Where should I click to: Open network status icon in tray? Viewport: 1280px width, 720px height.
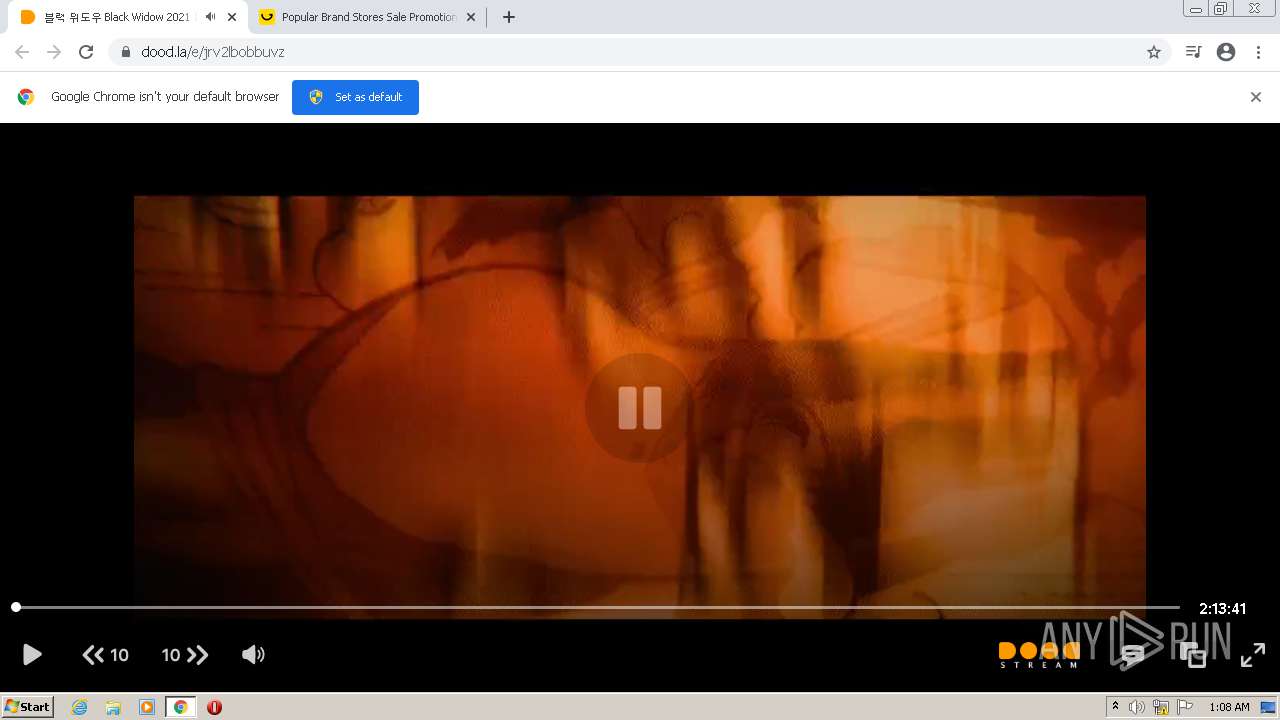1161,707
